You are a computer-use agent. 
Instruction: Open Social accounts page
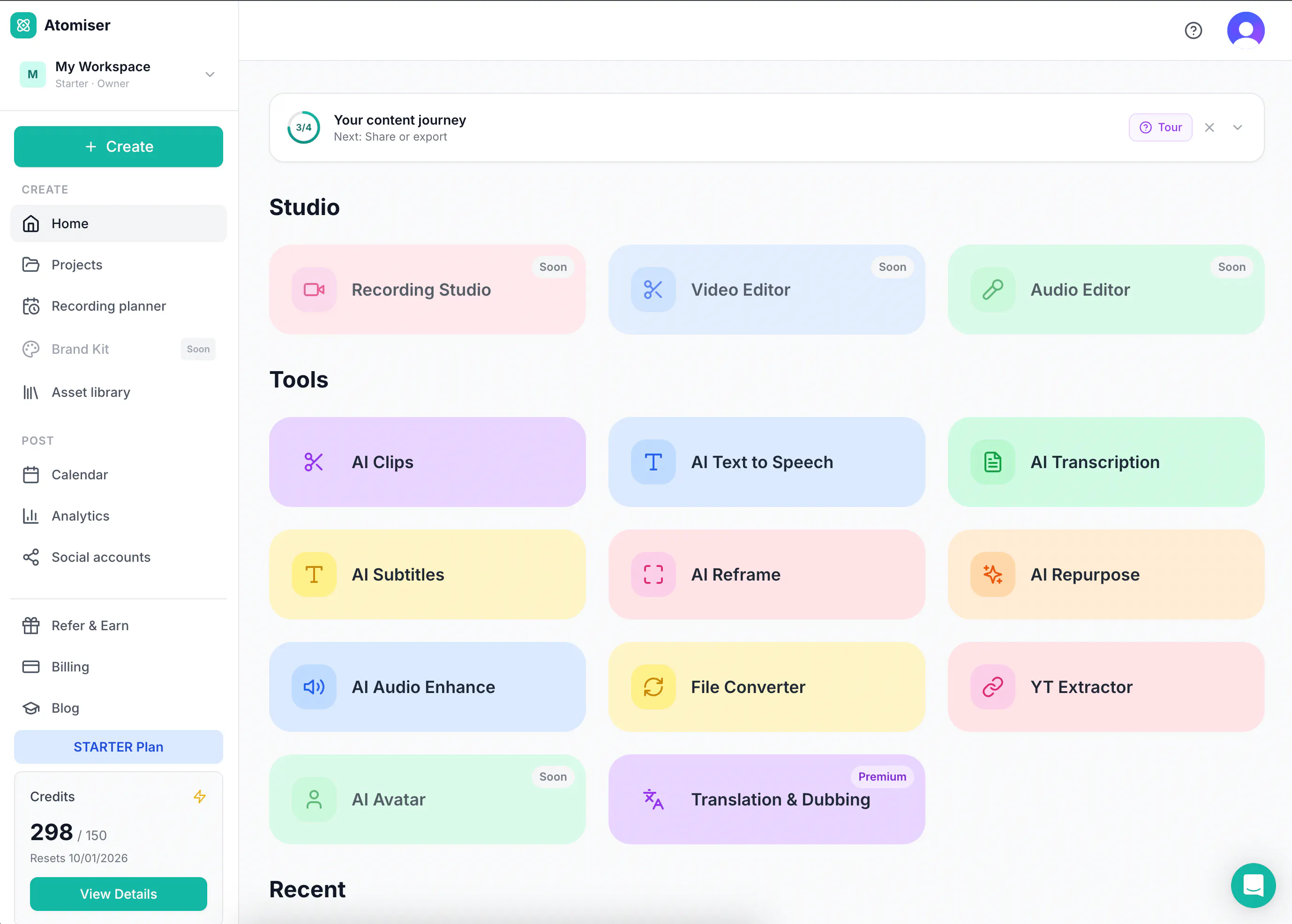[119, 557]
